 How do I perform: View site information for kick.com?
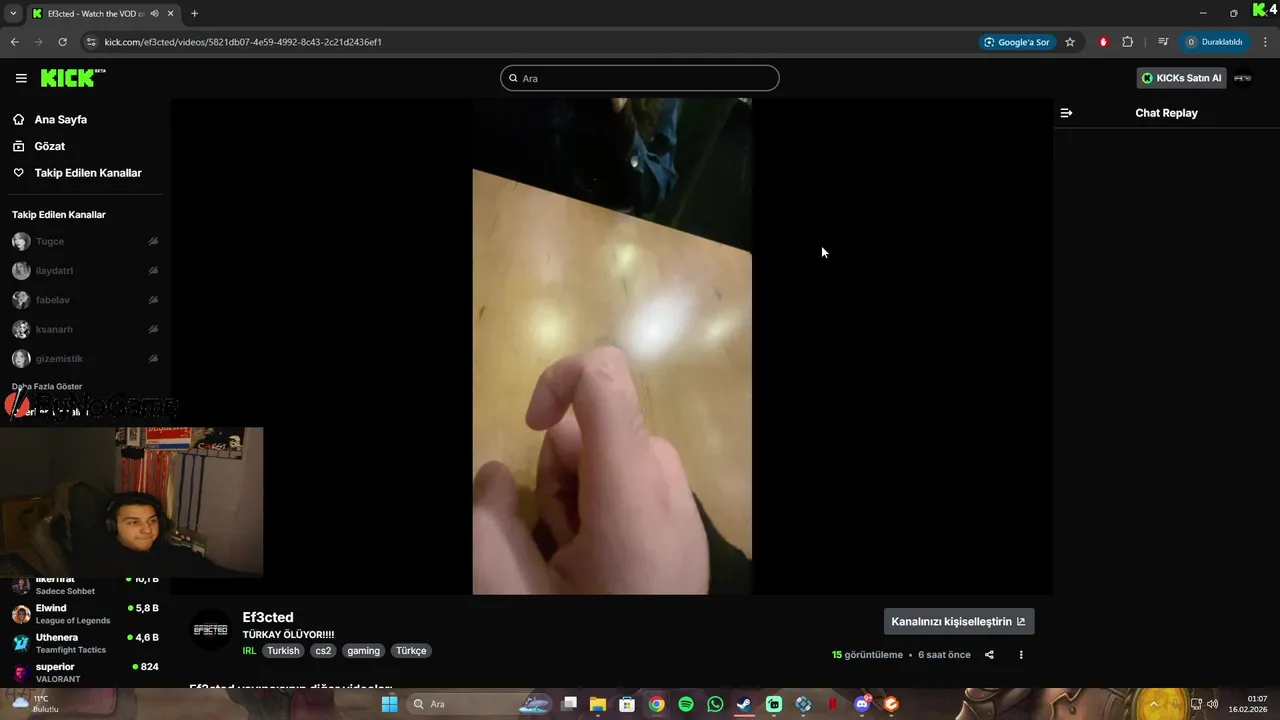click(91, 42)
